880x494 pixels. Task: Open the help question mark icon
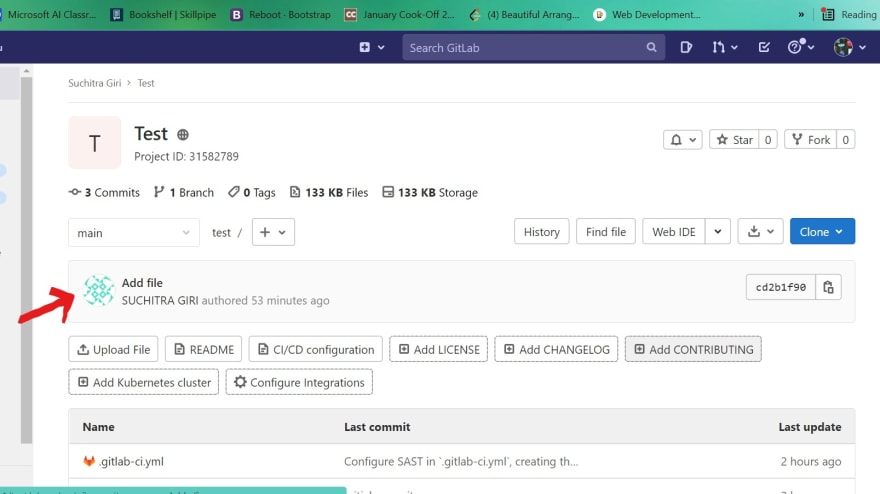pyautogui.click(x=794, y=47)
